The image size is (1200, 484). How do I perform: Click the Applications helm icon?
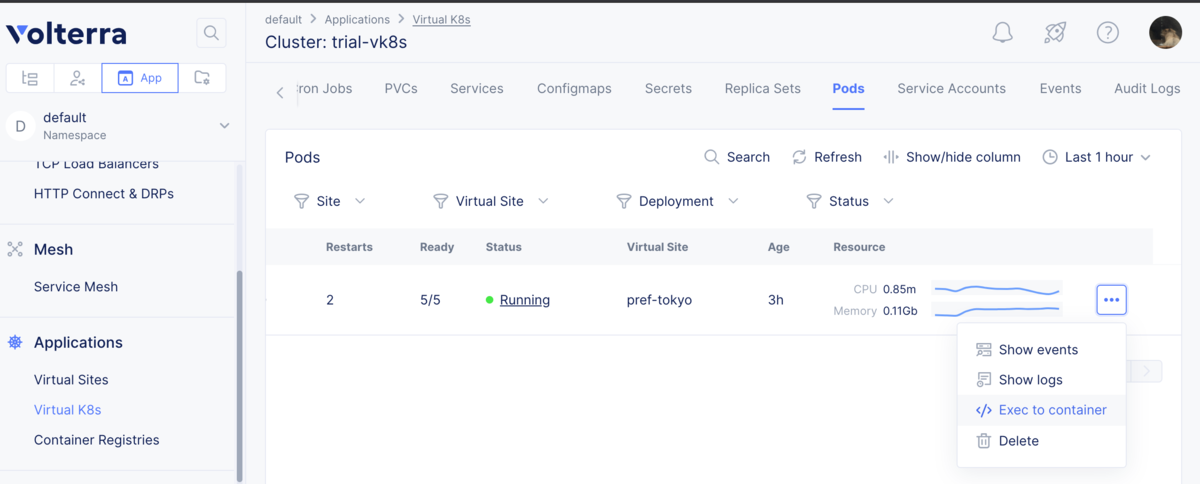(15, 342)
